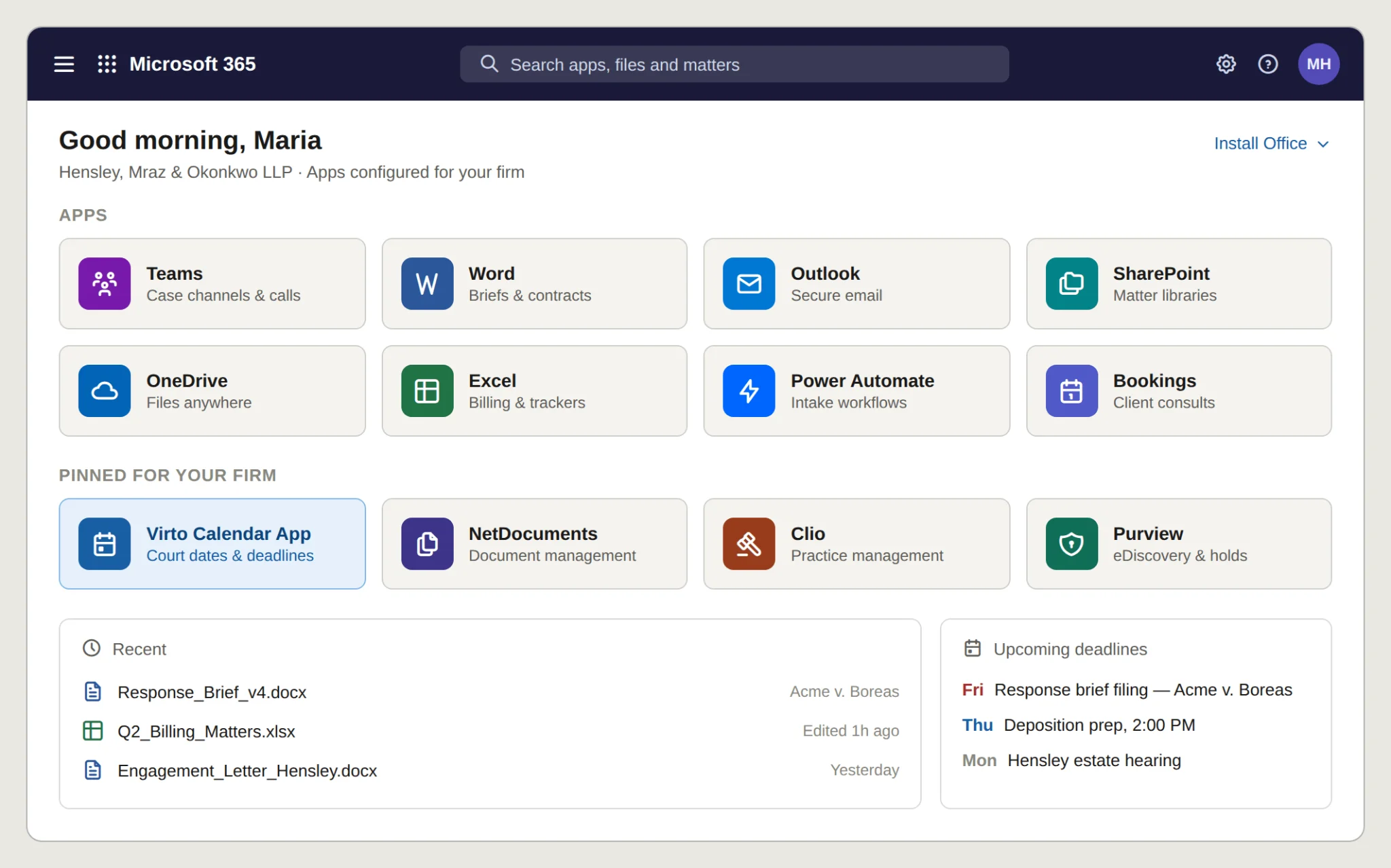Click the Power Automate lightning icon
Viewport: 1391px width, 868px height.
748,391
